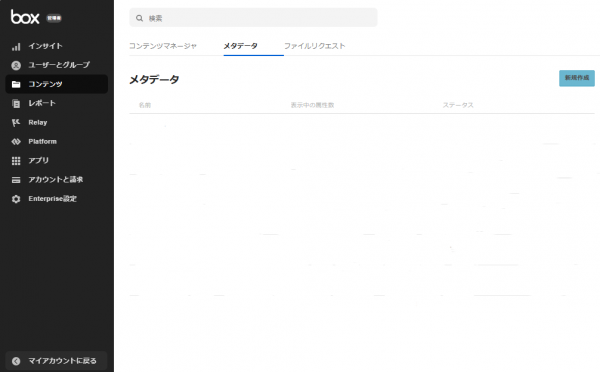Viewport: 600px width, 372px height.
Task: Click マイアカウントに戻る link text
Action: click(x=62, y=361)
